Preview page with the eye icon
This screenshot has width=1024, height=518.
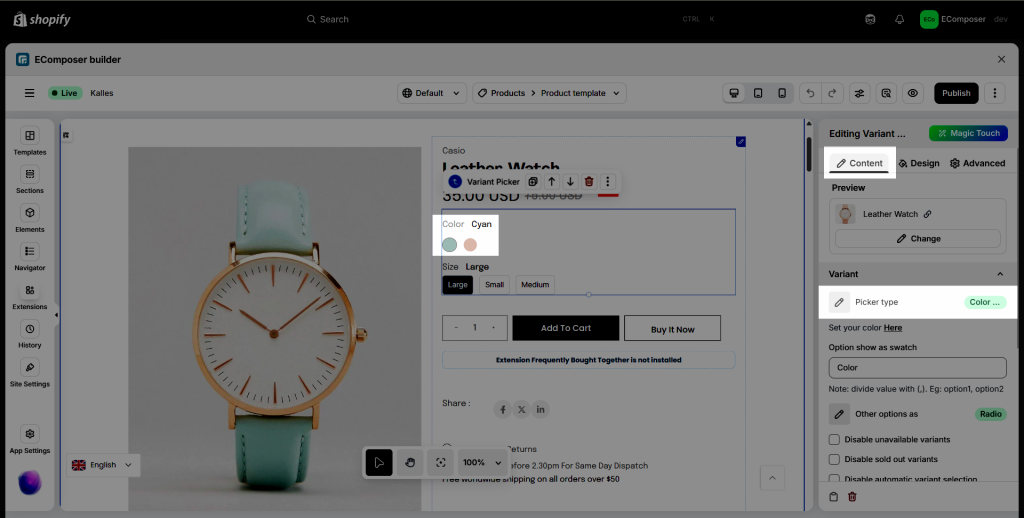tap(912, 93)
